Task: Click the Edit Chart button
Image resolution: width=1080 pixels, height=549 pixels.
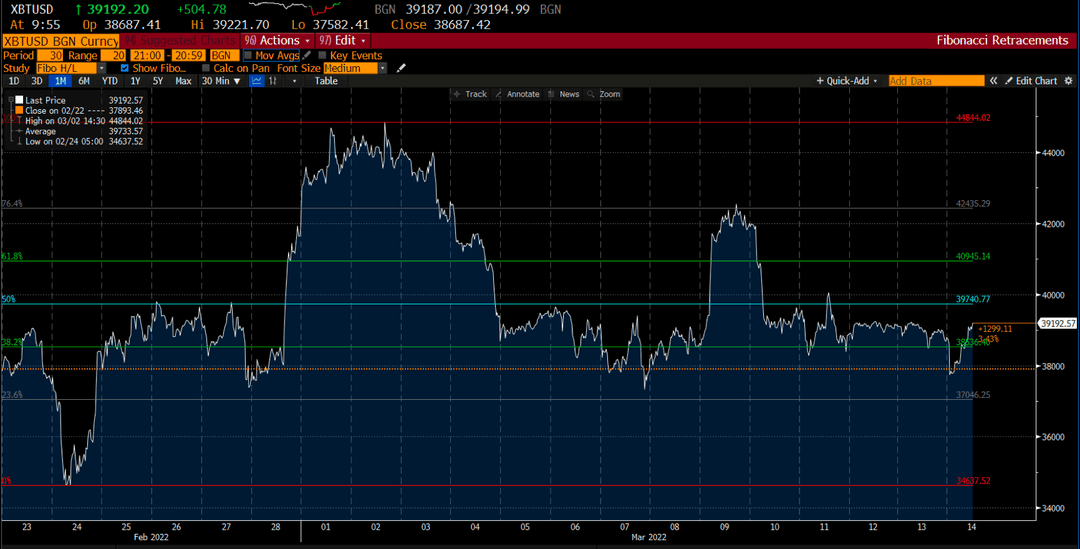Action: (x=1030, y=81)
